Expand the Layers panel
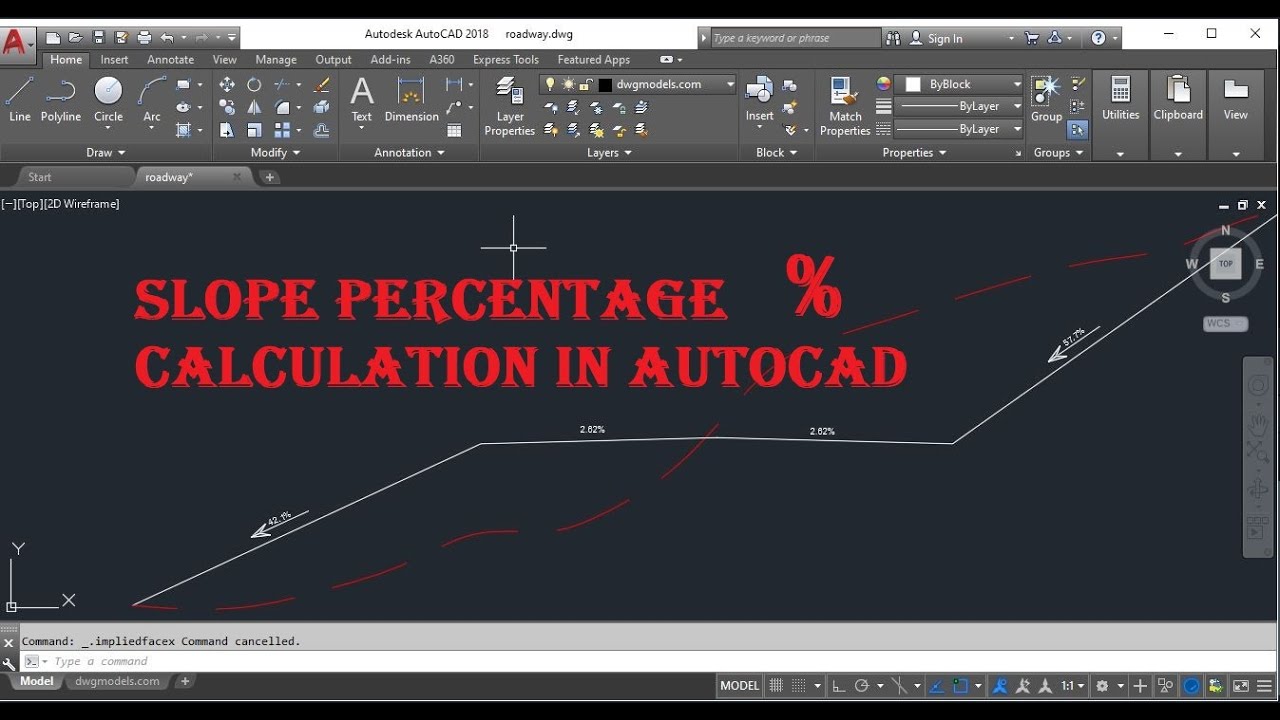The width and height of the screenshot is (1280, 720). (x=610, y=153)
